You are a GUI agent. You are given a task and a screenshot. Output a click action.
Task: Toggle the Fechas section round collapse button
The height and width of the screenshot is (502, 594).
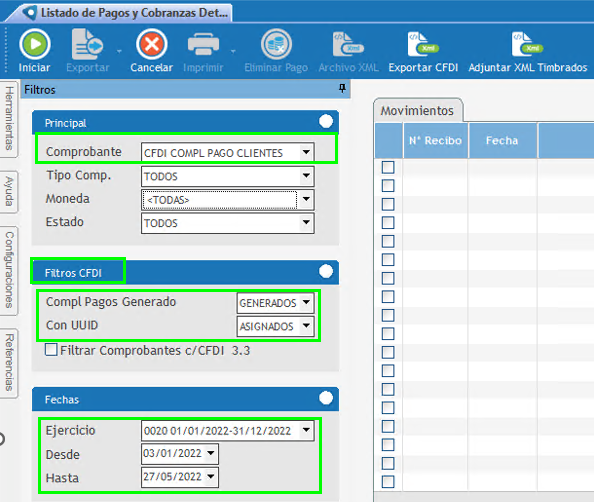[326, 398]
